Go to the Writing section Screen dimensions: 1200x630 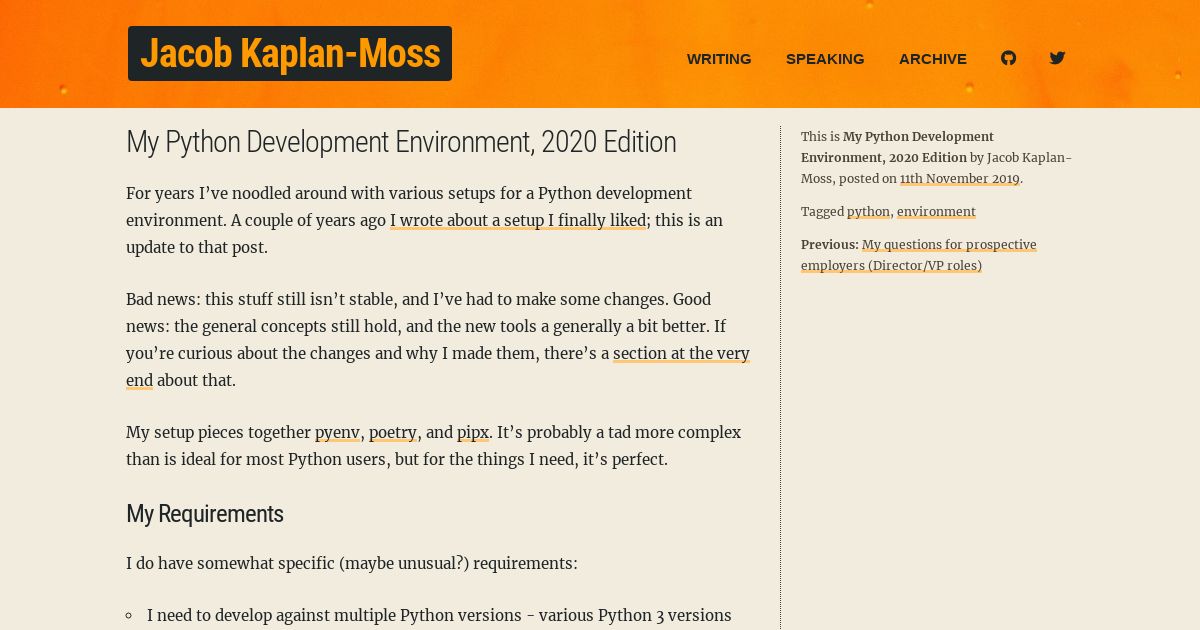coord(719,59)
